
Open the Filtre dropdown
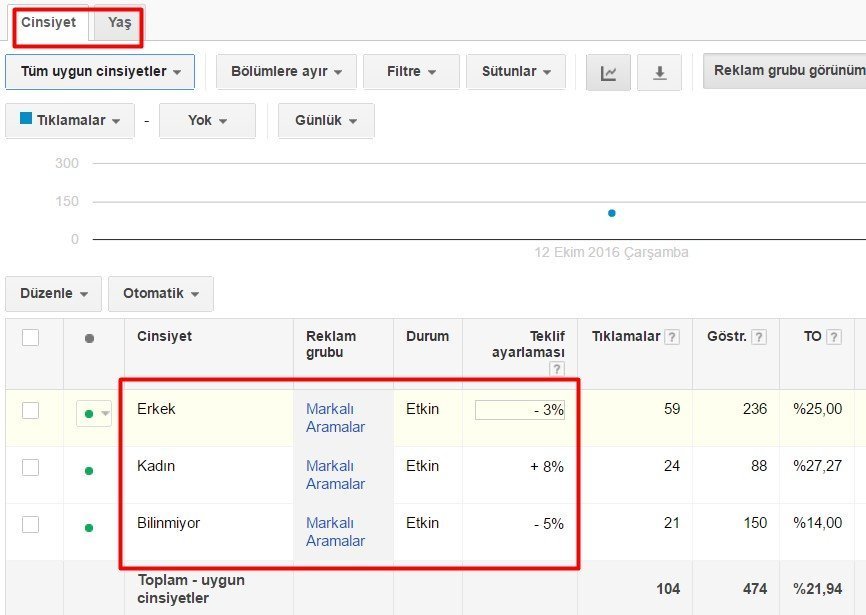(410, 72)
